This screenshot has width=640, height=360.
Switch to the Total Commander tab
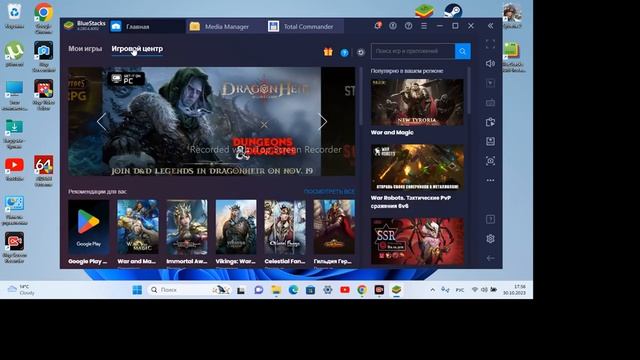[x=305, y=26]
